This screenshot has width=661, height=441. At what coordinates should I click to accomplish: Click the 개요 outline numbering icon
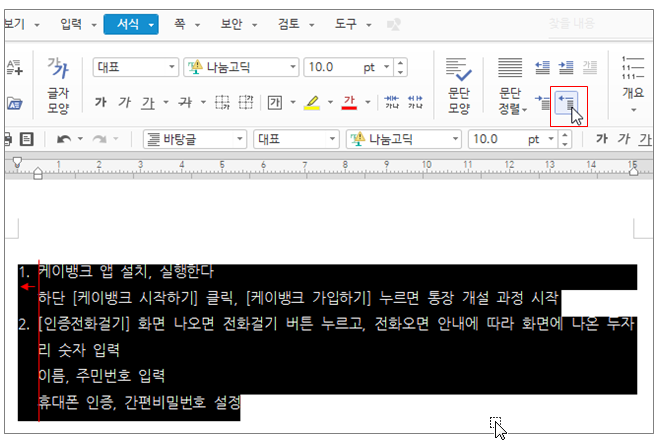(633, 67)
